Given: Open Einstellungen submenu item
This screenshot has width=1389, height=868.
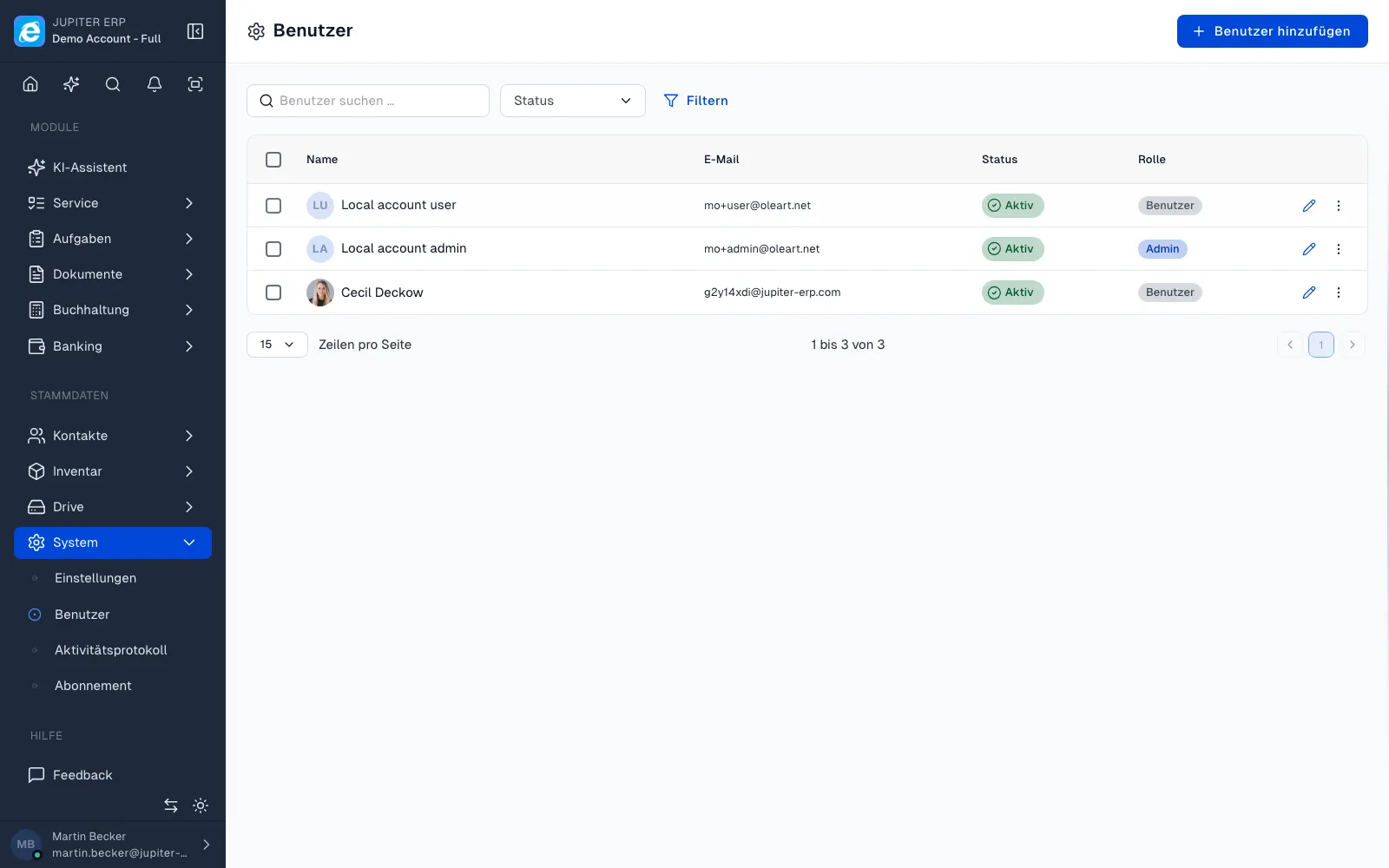Looking at the screenshot, I should (95, 578).
